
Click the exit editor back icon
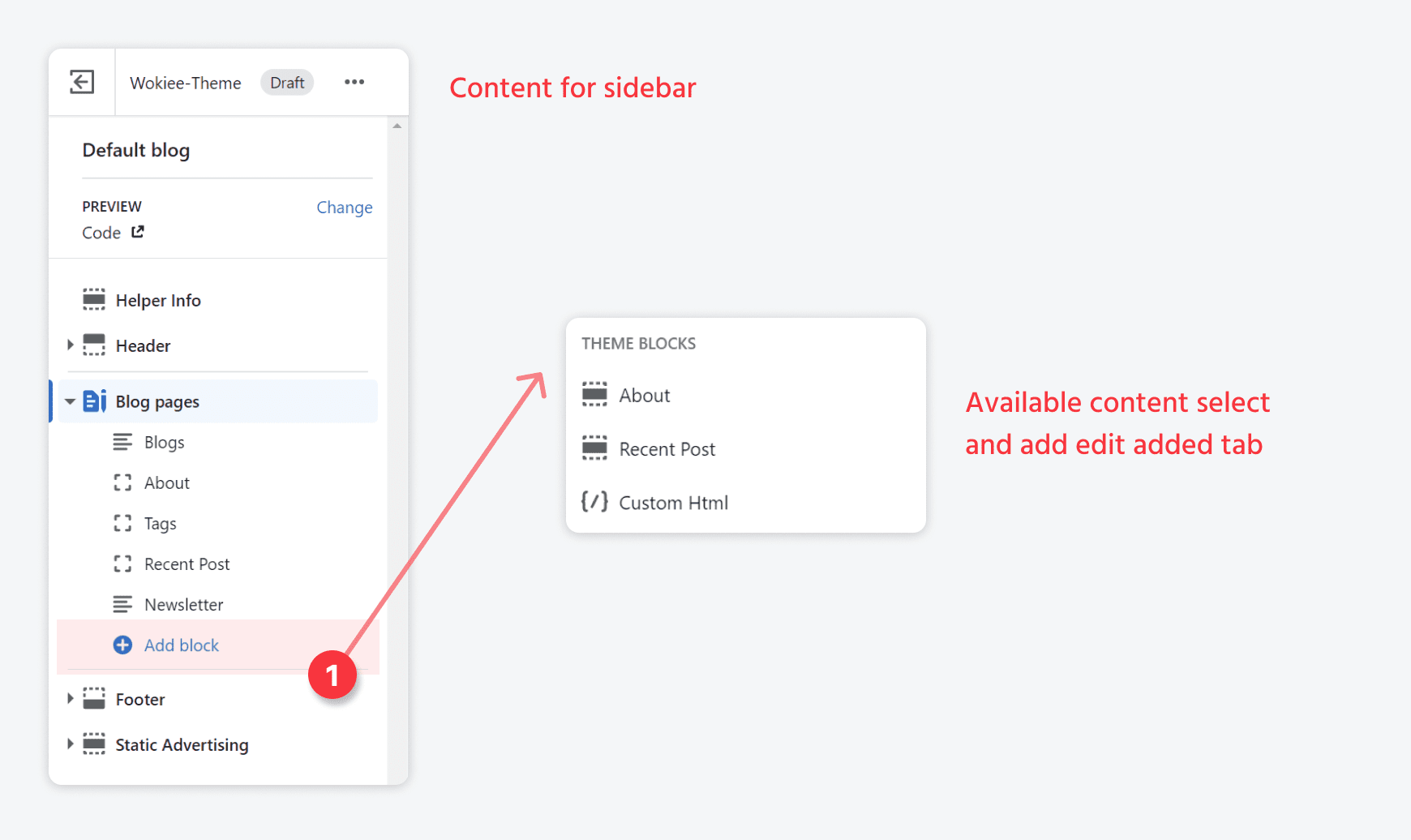click(82, 82)
